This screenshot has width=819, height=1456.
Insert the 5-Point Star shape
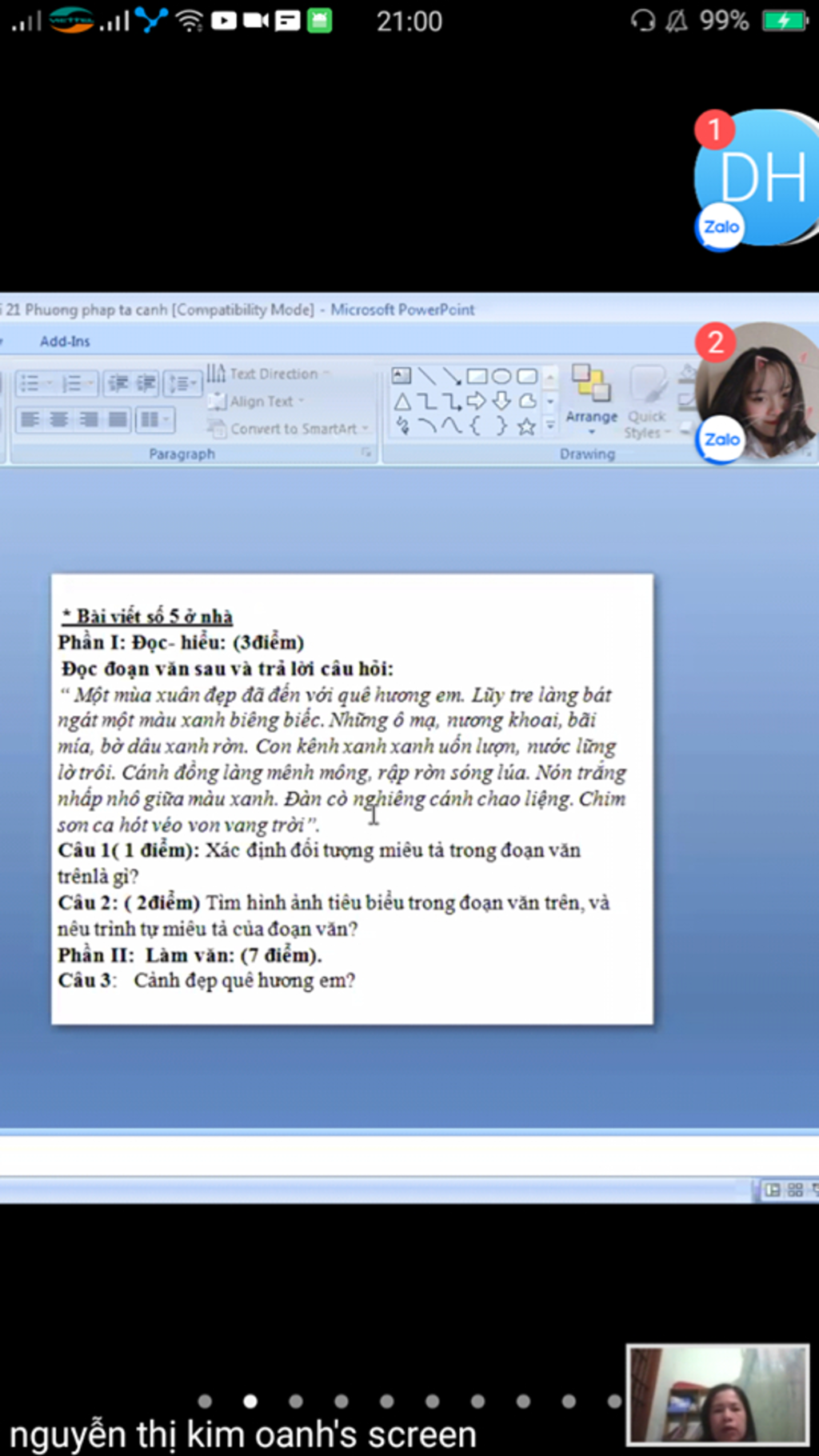(526, 426)
